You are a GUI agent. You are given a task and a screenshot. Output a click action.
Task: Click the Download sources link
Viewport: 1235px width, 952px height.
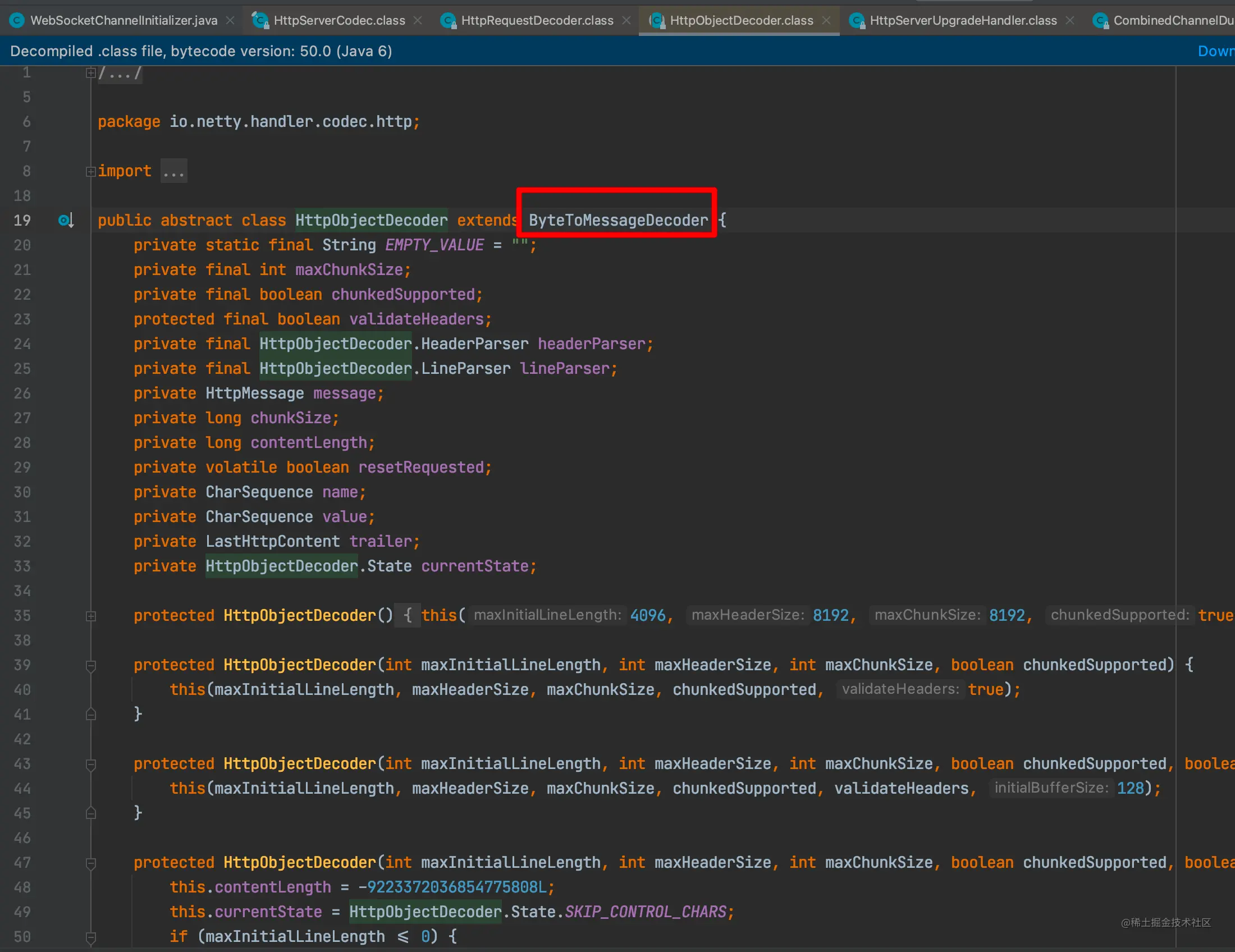pyautogui.click(x=1216, y=52)
